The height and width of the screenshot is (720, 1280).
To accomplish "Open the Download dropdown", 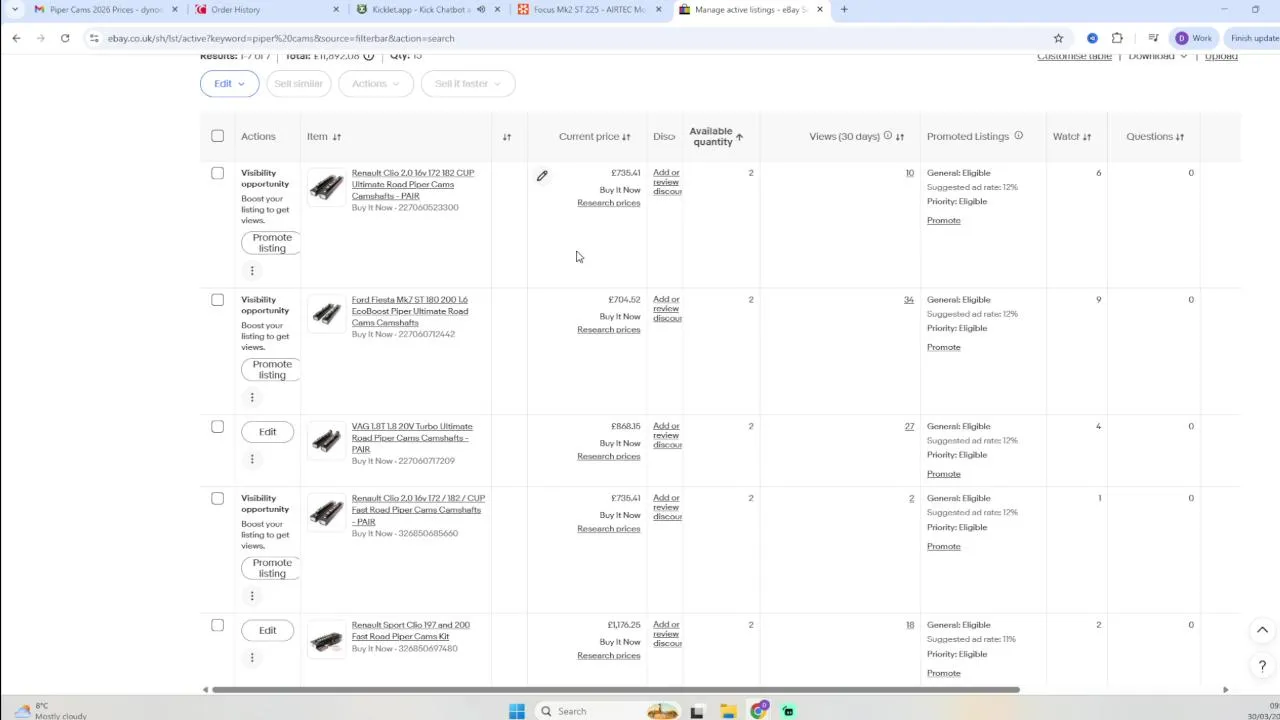I will 1157,57.
